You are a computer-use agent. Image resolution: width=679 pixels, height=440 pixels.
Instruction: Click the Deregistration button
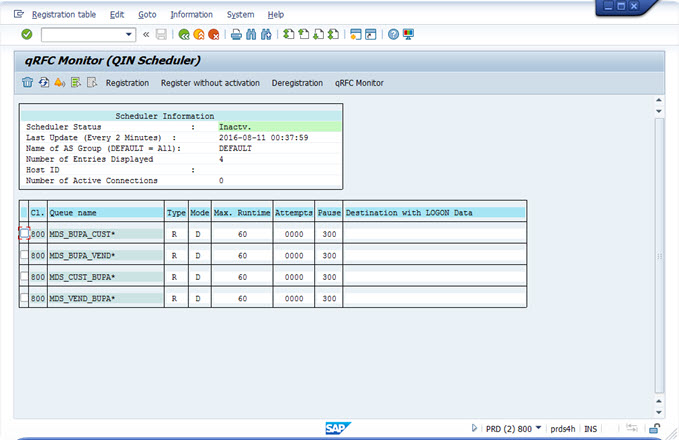coord(297,83)
